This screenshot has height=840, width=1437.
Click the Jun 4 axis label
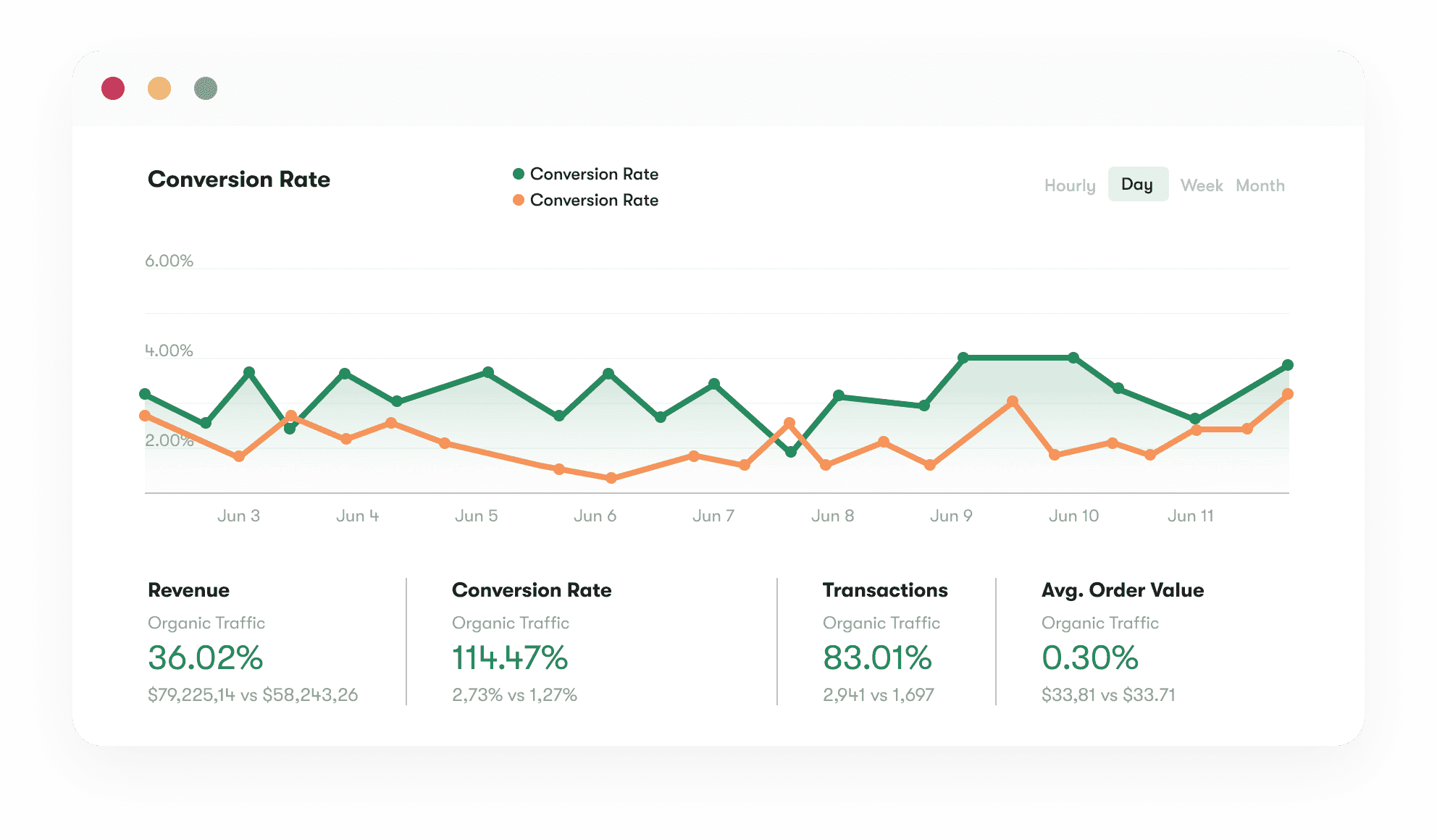[357, 516]
